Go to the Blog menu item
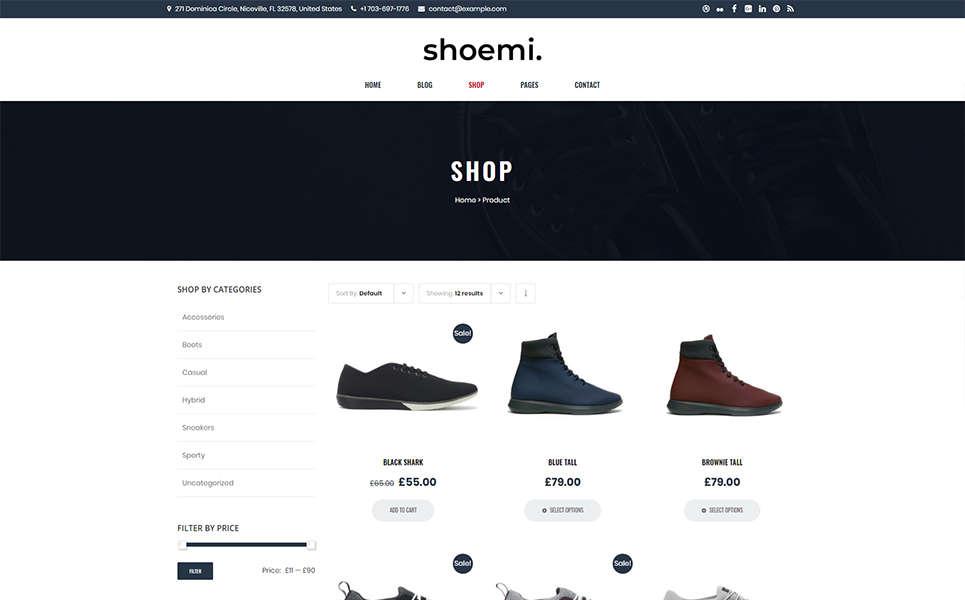Image resolution: width=965 pixels, height=600 pixels. click(425, 85)
